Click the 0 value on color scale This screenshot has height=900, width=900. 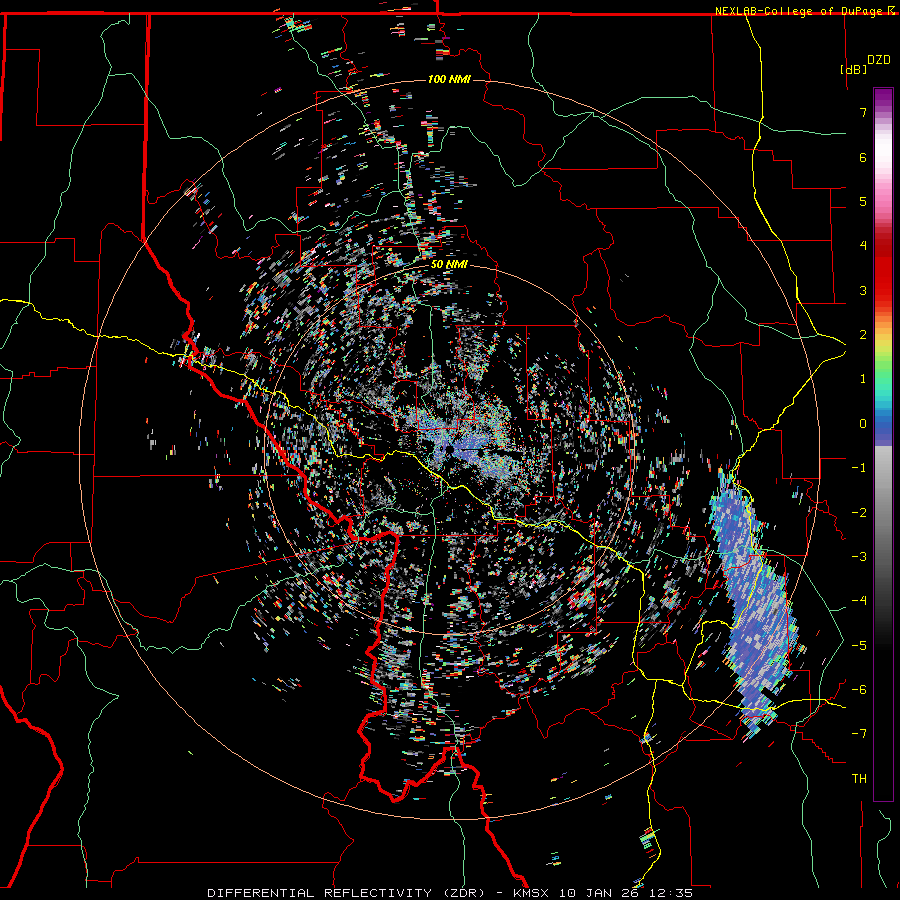click(863, 424)
